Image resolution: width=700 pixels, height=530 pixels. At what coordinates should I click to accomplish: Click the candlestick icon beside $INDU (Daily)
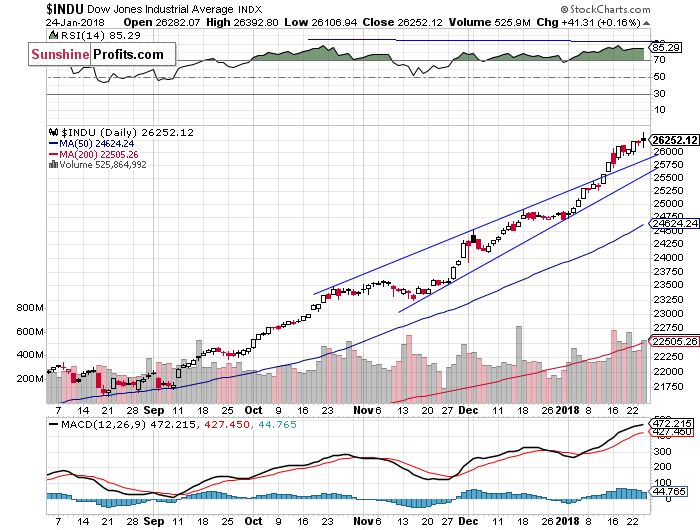click(54, 132)
